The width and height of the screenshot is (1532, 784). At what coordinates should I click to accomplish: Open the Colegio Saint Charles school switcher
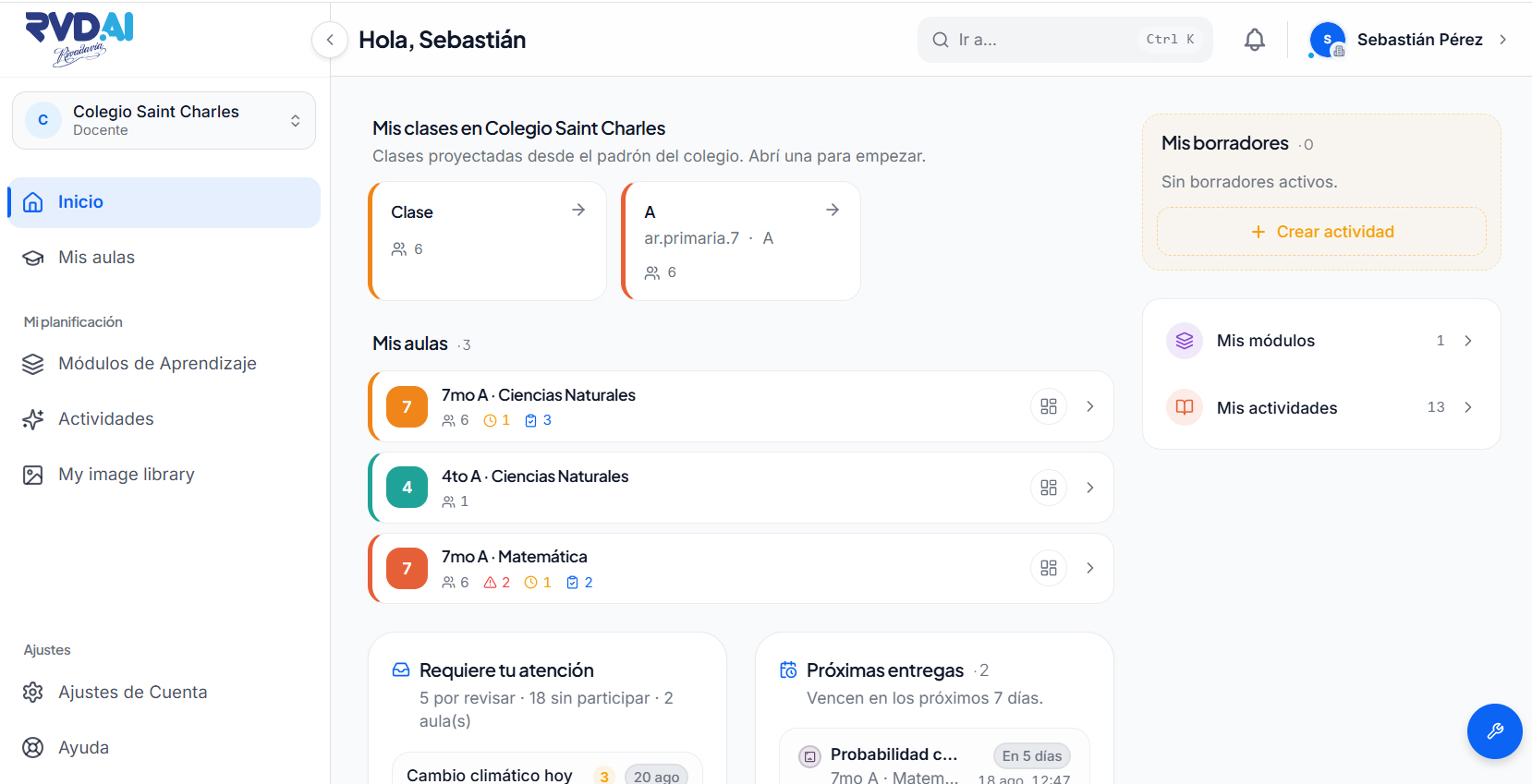(x=164, y=120)
